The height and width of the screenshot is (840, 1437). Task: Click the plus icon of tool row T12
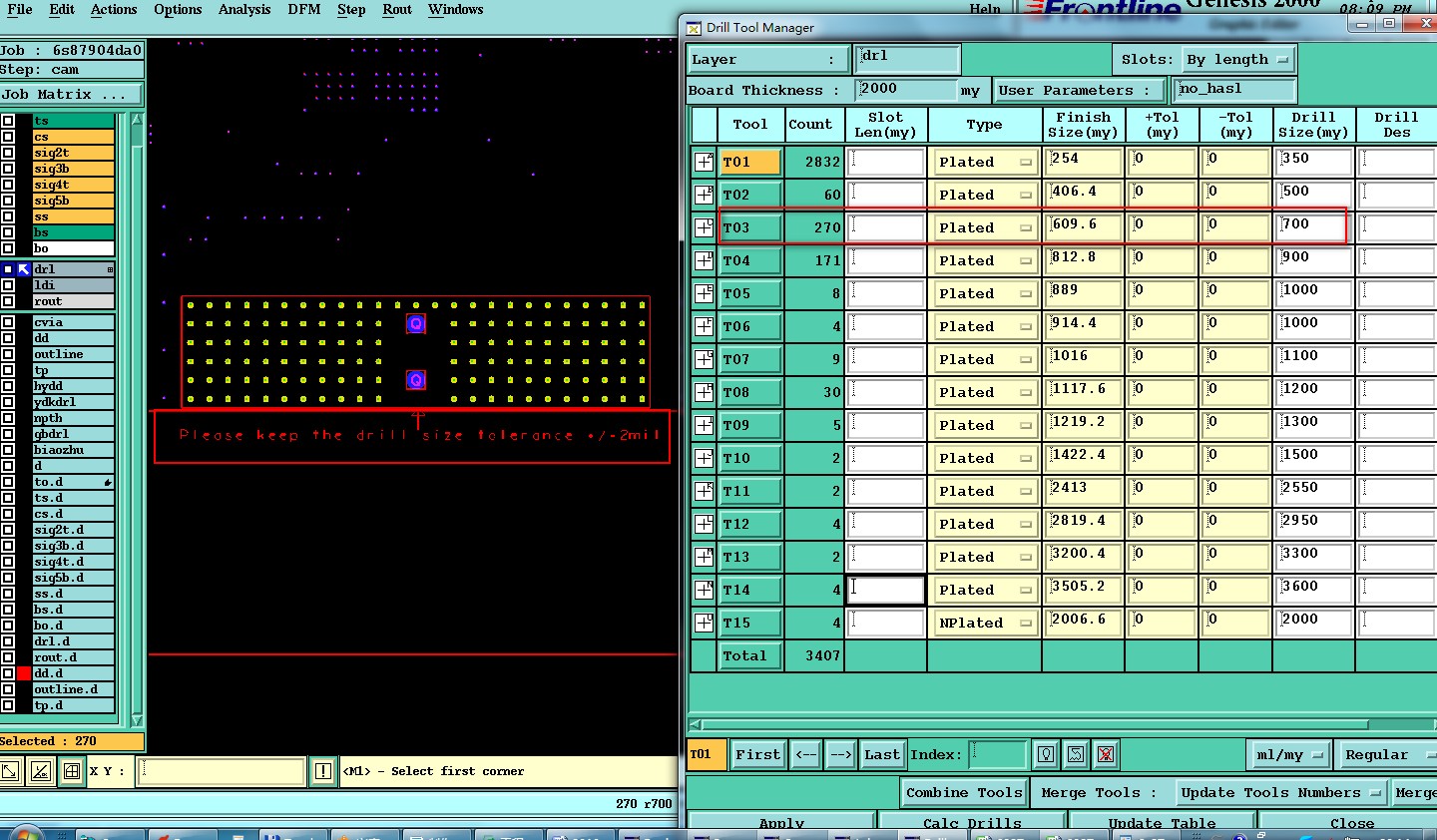tap(704, 524)
